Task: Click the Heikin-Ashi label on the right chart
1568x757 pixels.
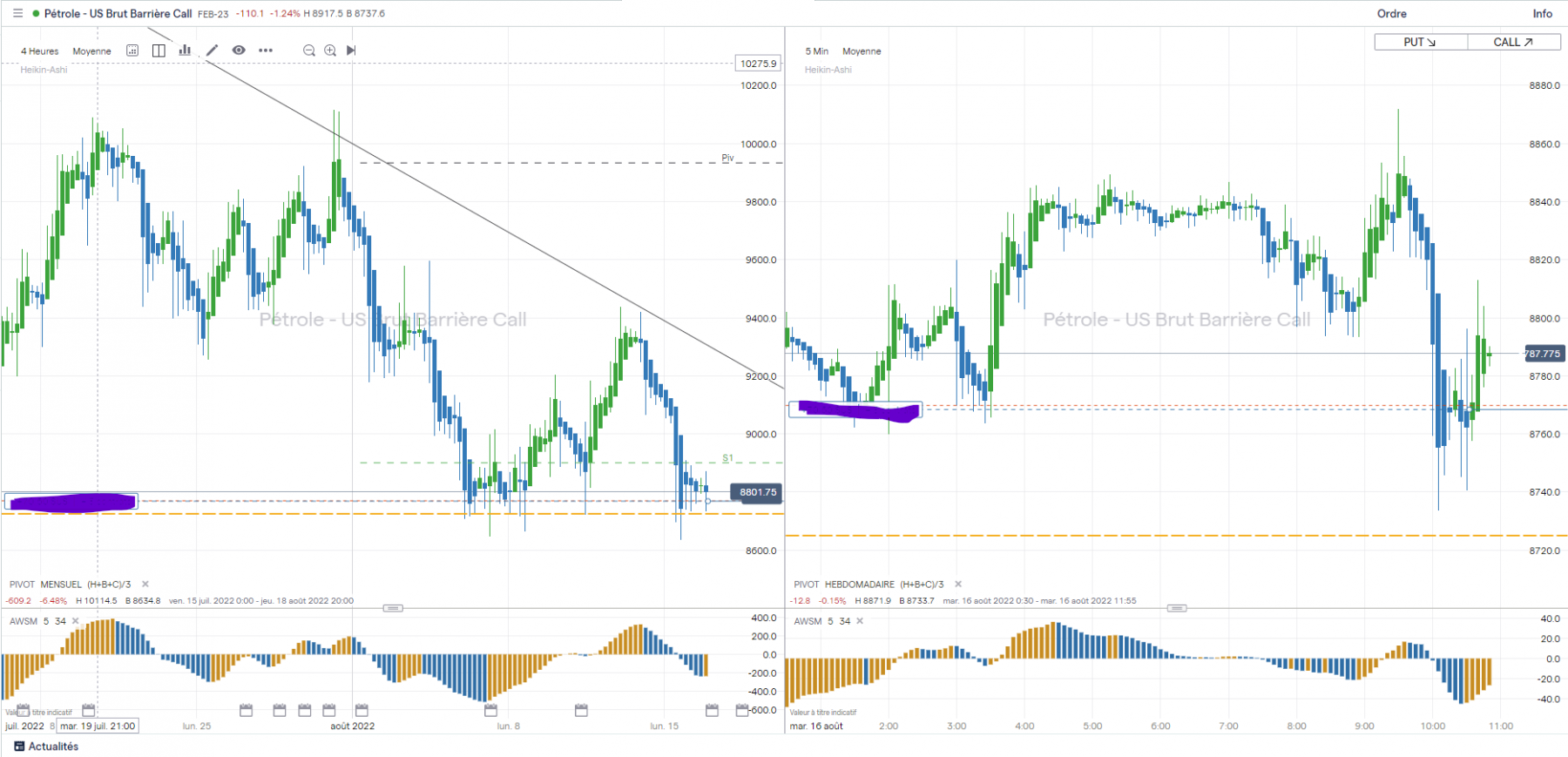Action: (828, 70)
